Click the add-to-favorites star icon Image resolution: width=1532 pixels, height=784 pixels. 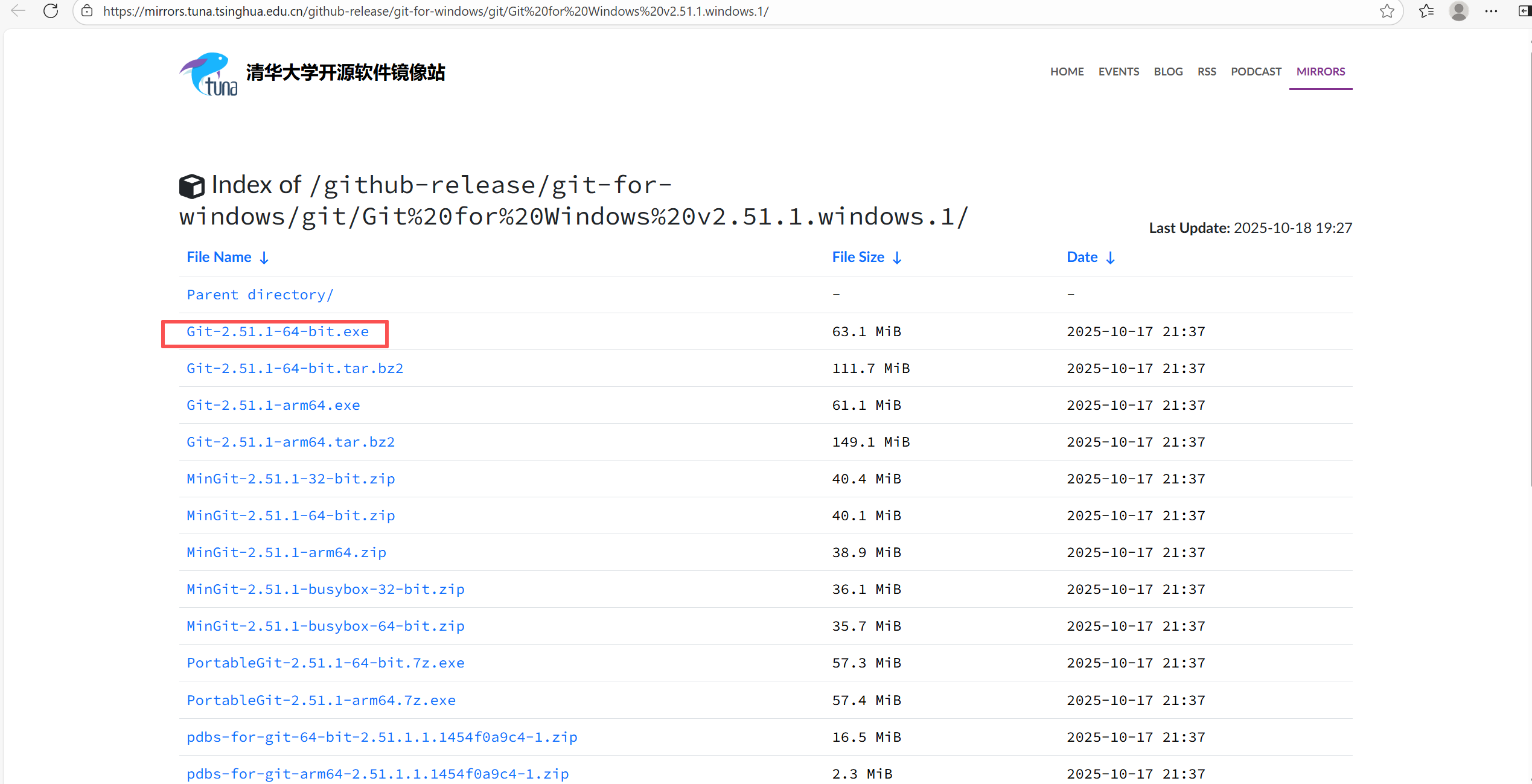[x=1387, y=11]
